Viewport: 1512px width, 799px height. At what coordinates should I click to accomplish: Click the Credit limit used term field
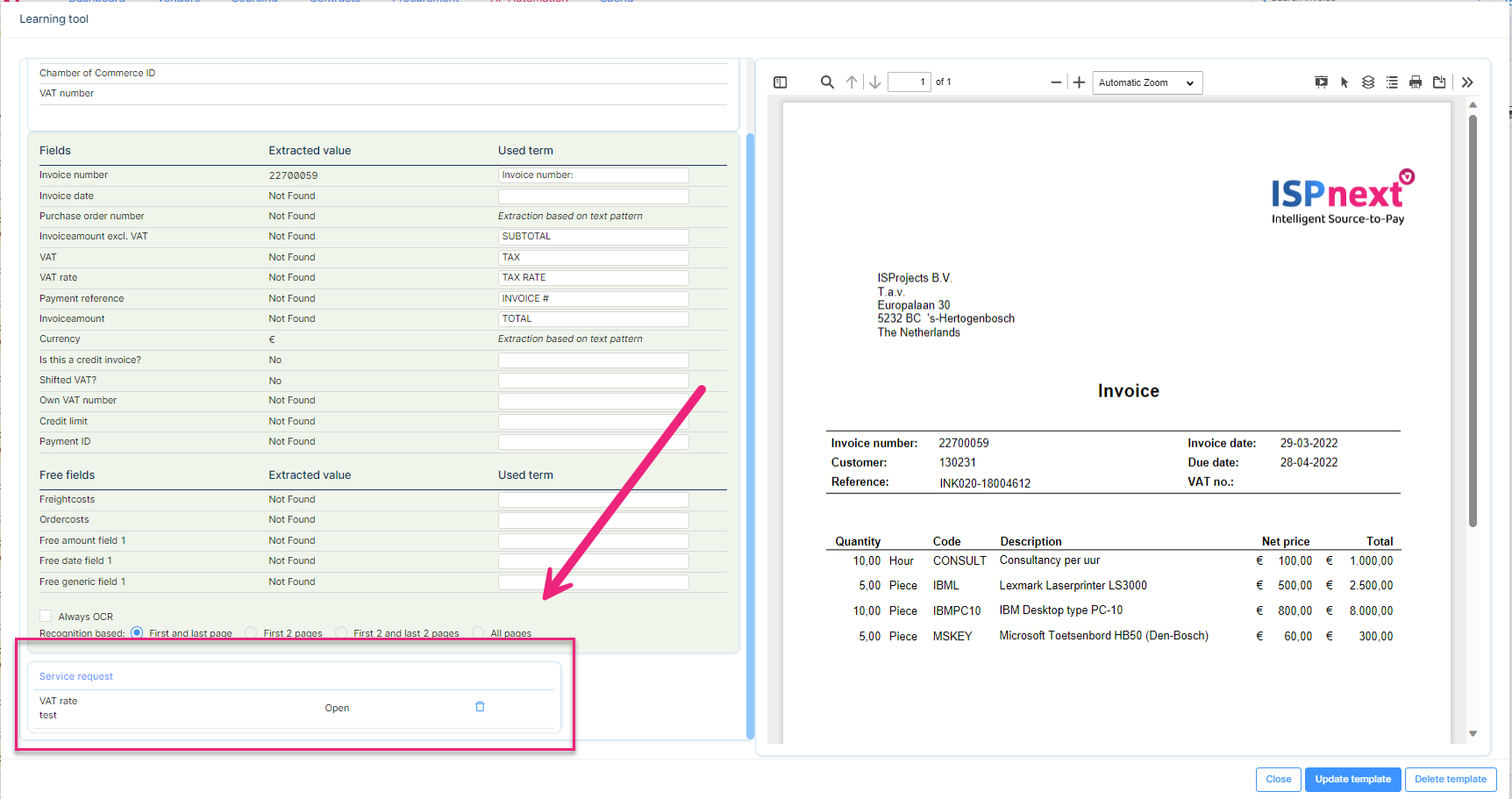[594, 422]
